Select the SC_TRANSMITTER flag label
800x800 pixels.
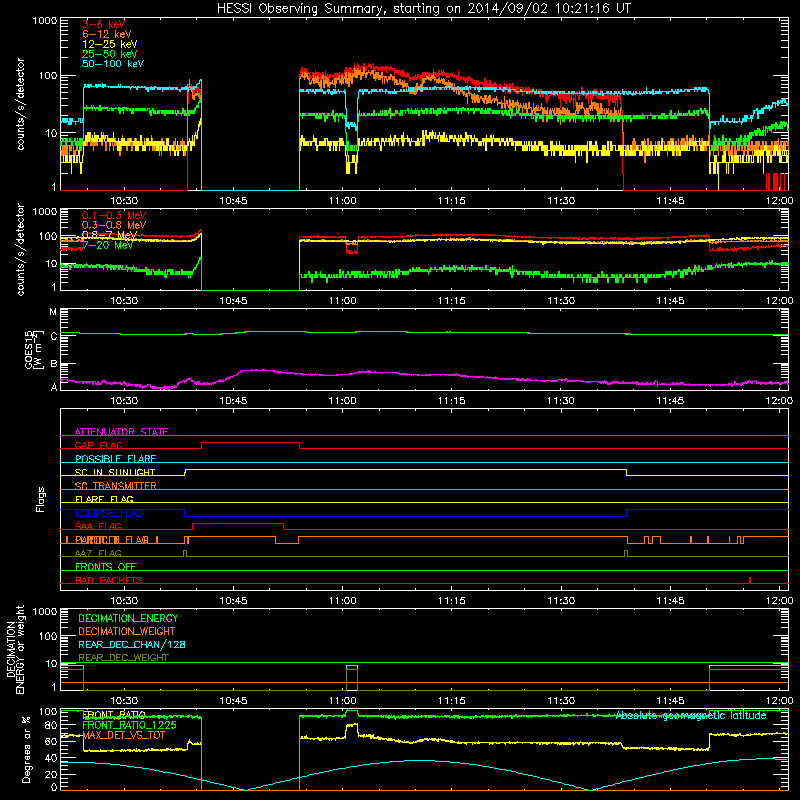click(x=116, y=485)
